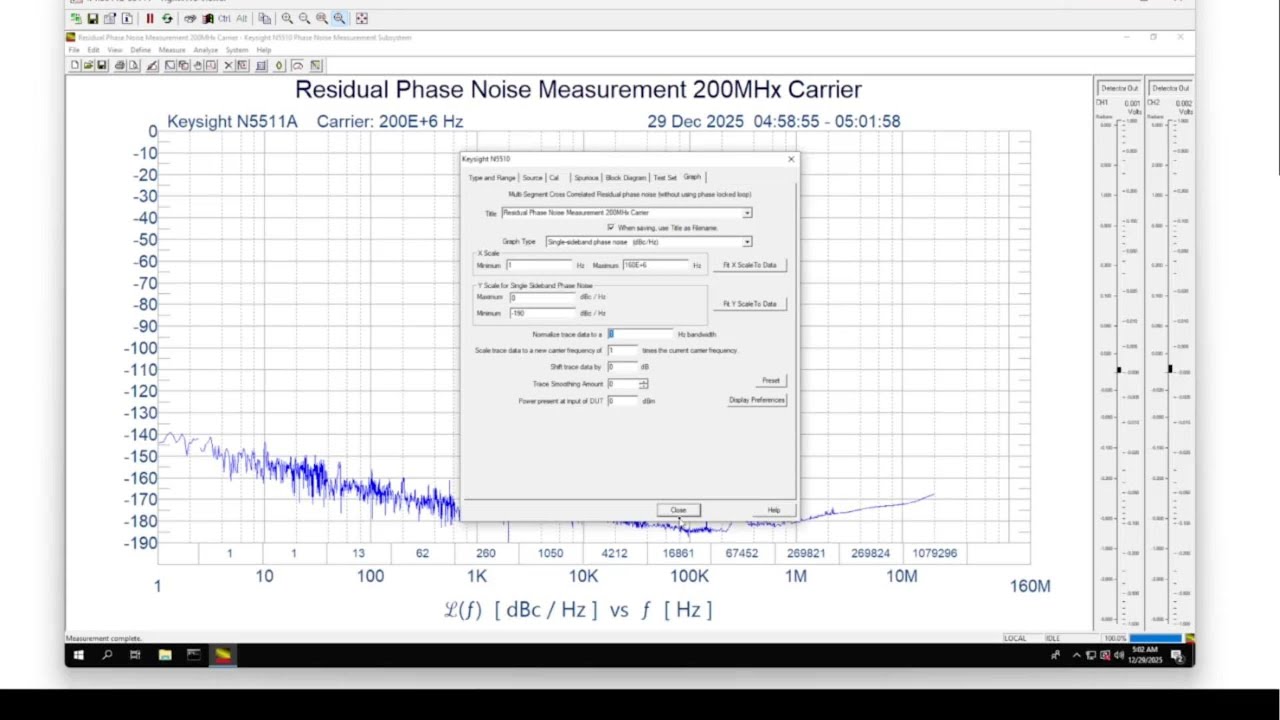Click the green refresh arrows icon in the viewer toolbar
Screen dimensions: 1280x720
tap(167, 18)
